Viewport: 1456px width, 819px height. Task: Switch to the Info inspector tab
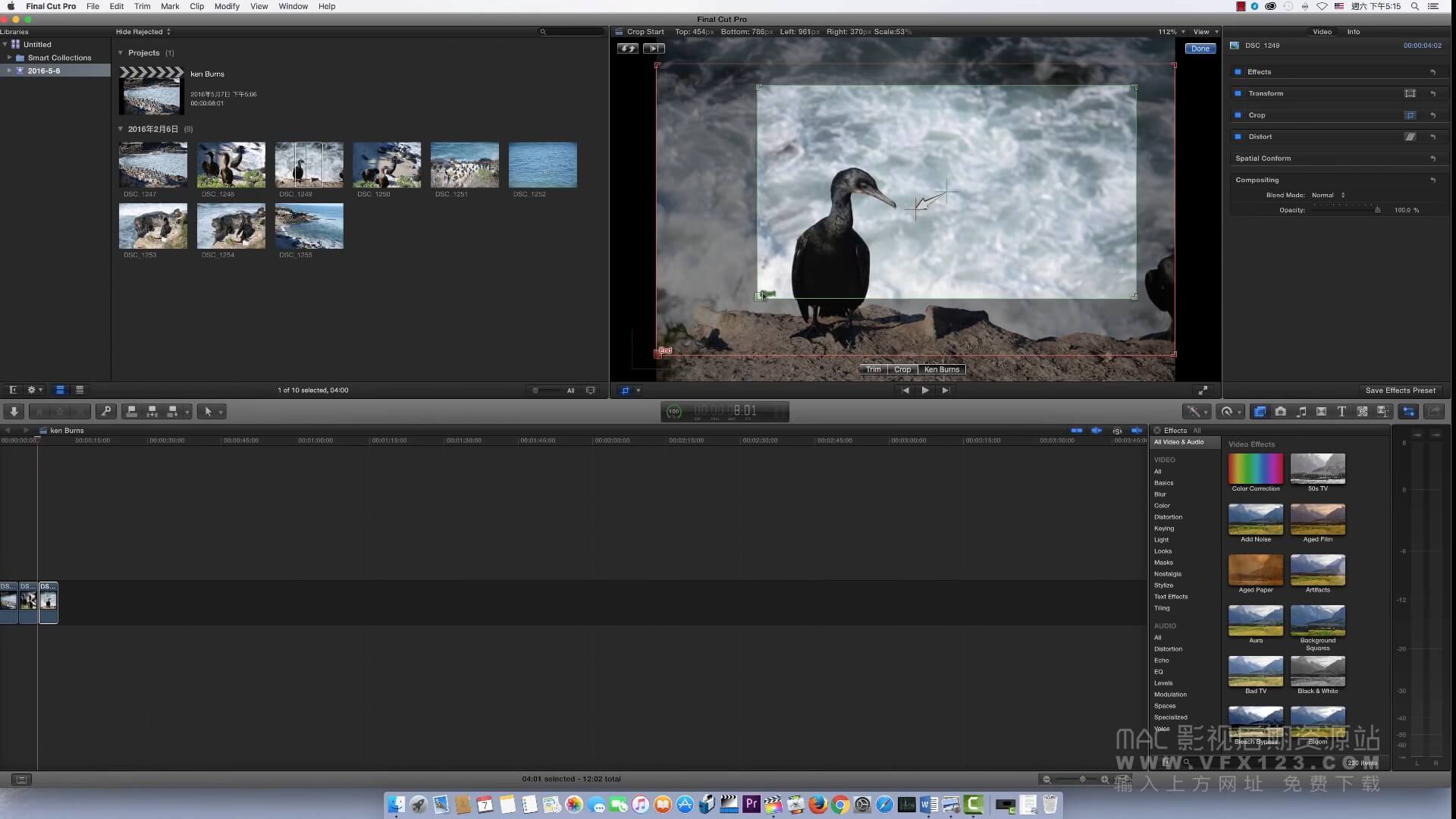pyautogui.click(x=1354, y=32)
